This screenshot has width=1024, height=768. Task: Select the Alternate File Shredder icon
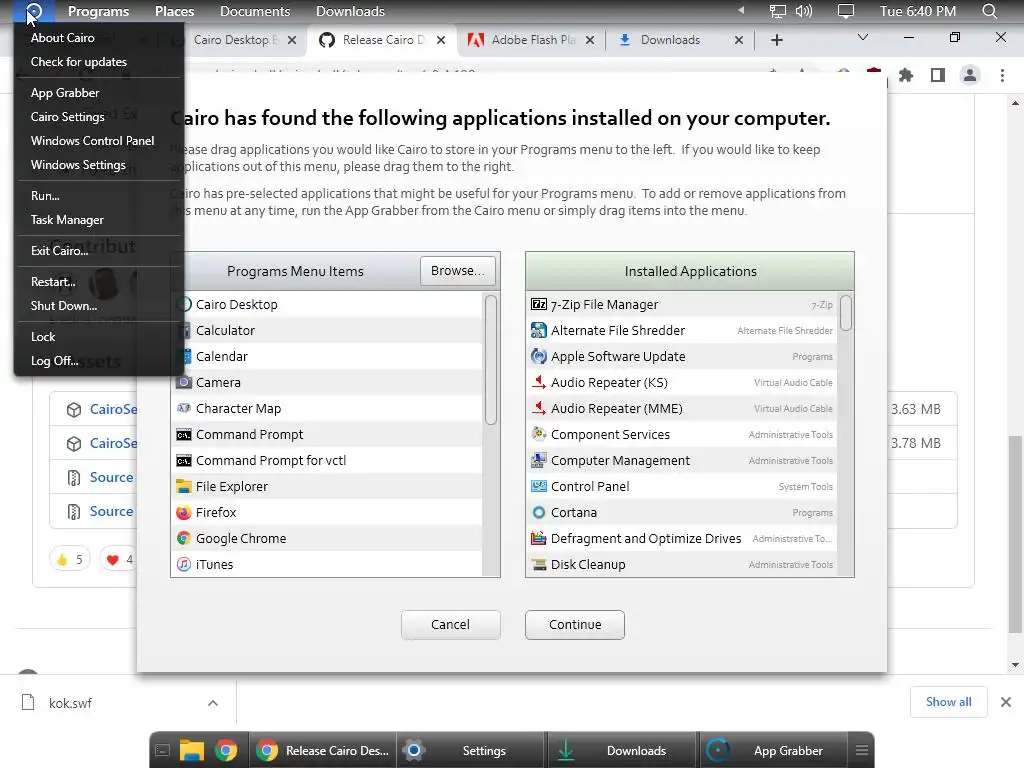click(539, 330)
